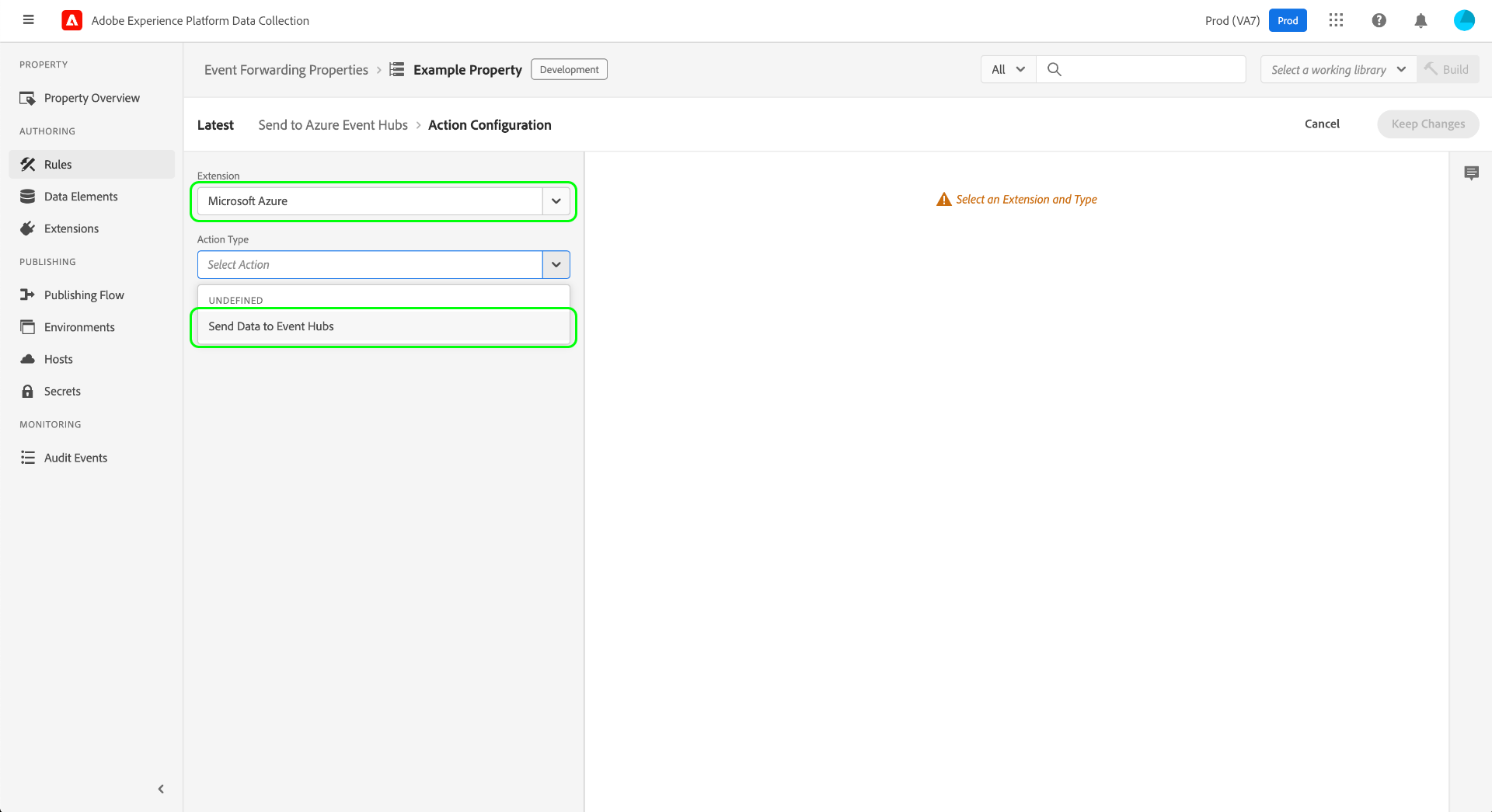Screen dimensions: 1492x812
Task: Click the Rules hammer icon
Action: click(28, 164)
